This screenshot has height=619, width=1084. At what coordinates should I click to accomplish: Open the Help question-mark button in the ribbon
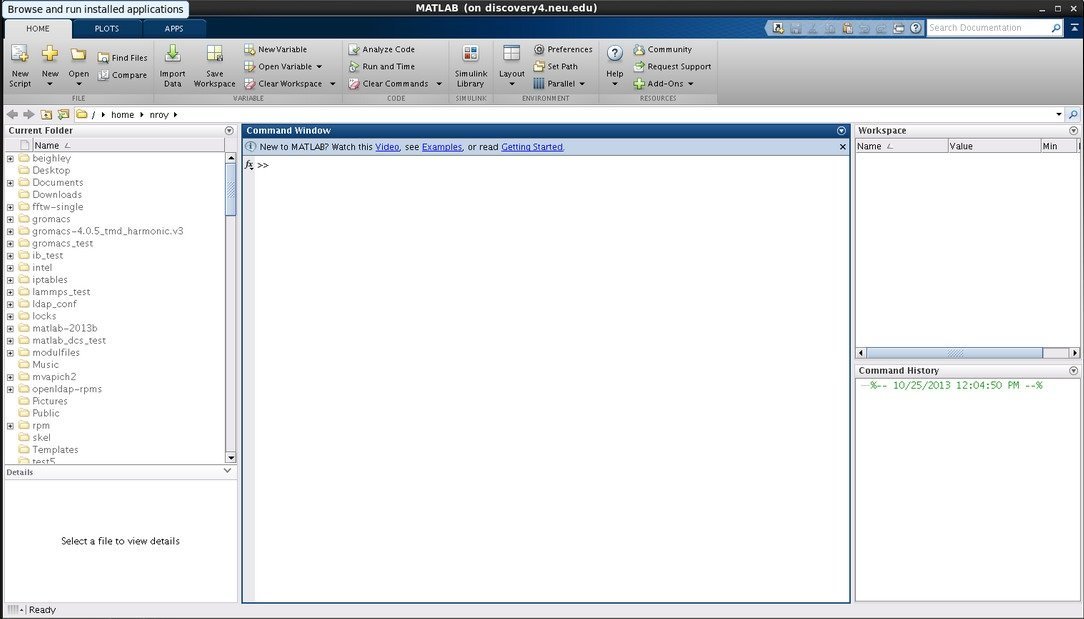tap(615, 66)
